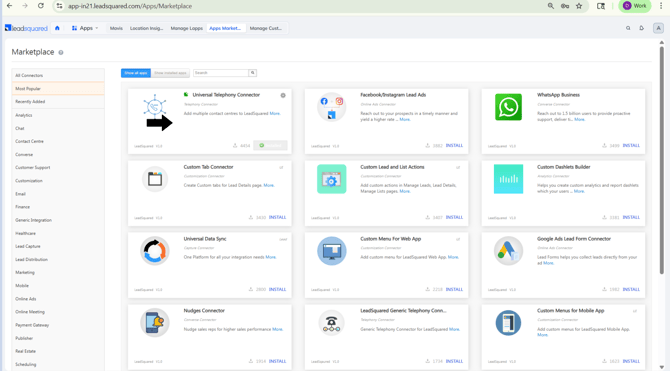
Task: Click the Custom Dashlets Builder icon
Action: coord(508,179)
